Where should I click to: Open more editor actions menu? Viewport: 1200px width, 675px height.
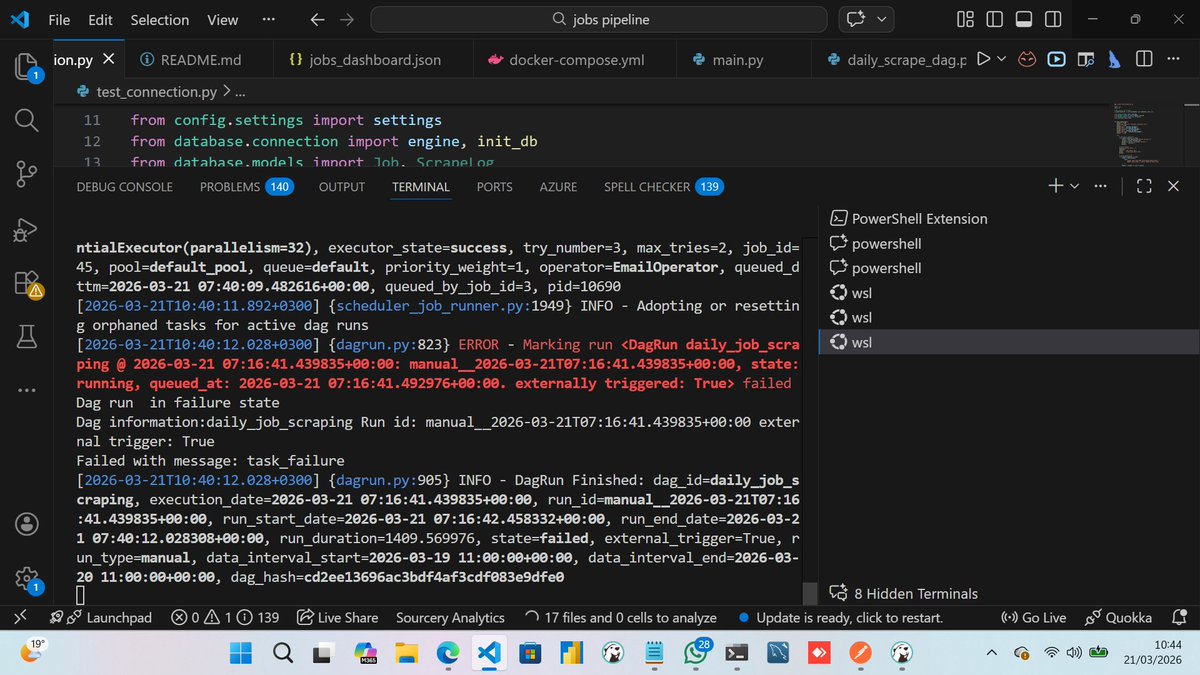[x=1172, y=60]
